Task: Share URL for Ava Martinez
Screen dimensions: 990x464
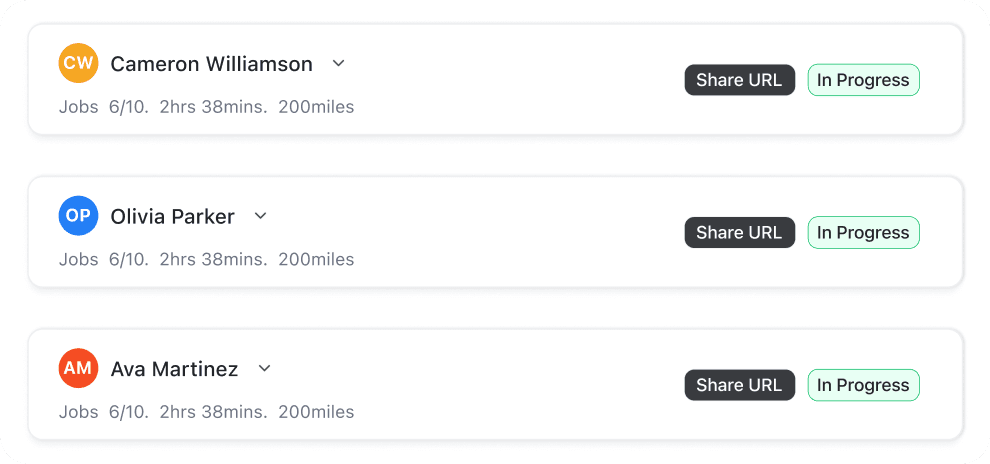Action: pos(739,385)
